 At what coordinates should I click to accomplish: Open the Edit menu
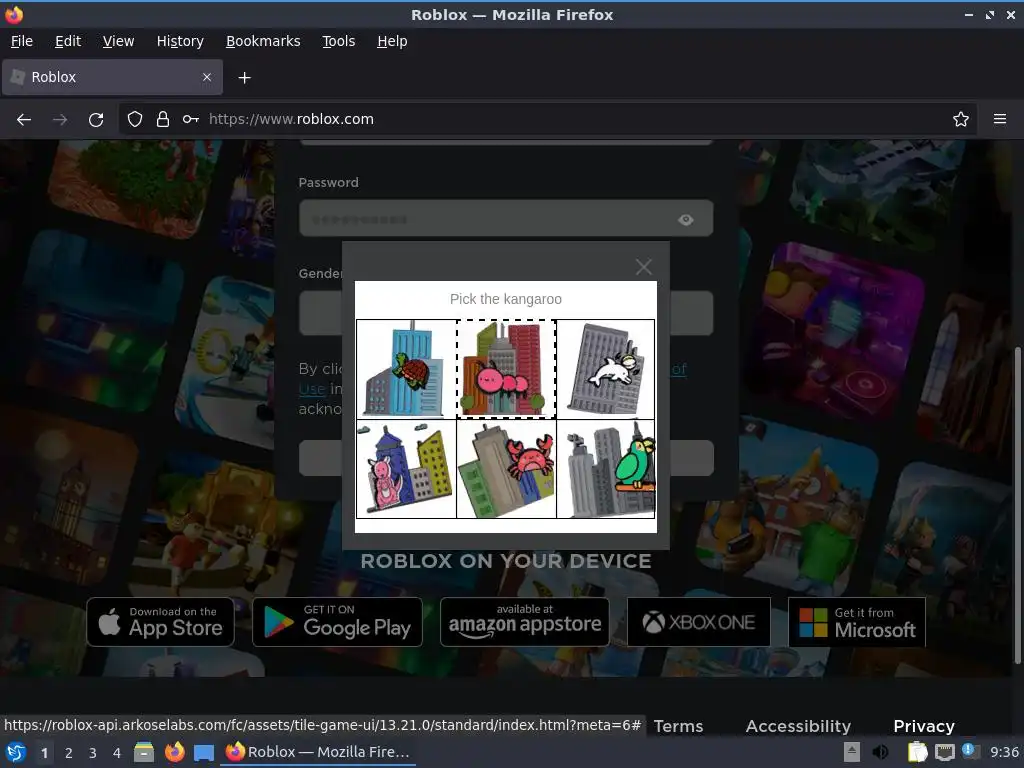click(68, 41)
